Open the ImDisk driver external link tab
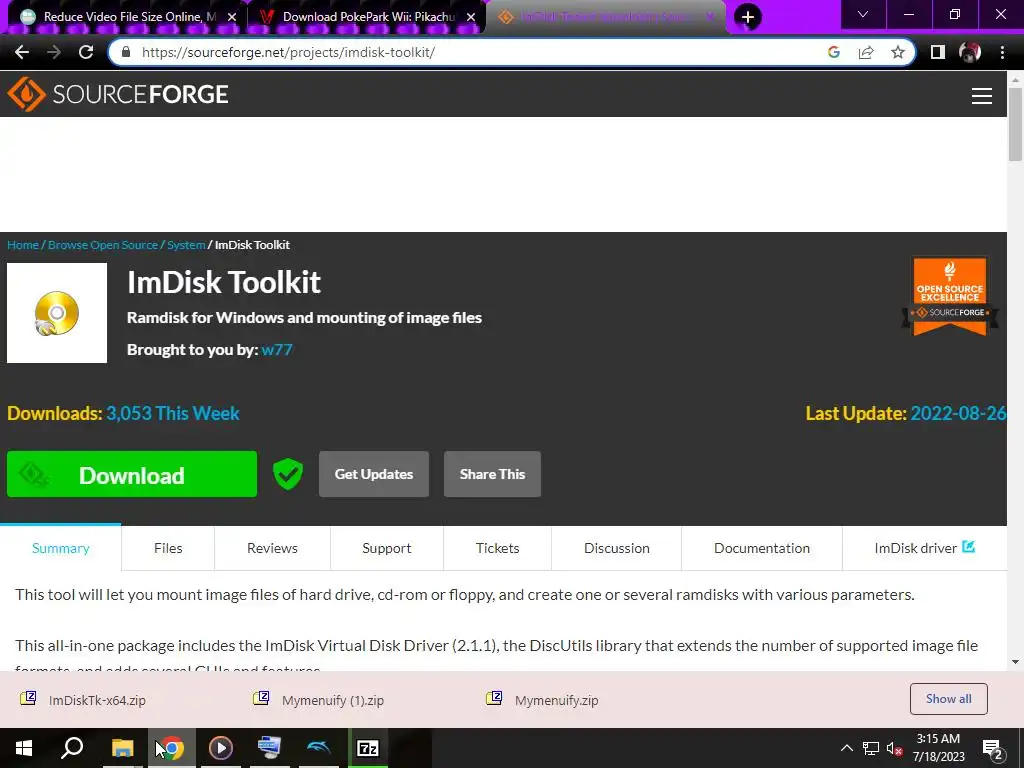This screenshot has width=1024, height=768. pos(924,548)
